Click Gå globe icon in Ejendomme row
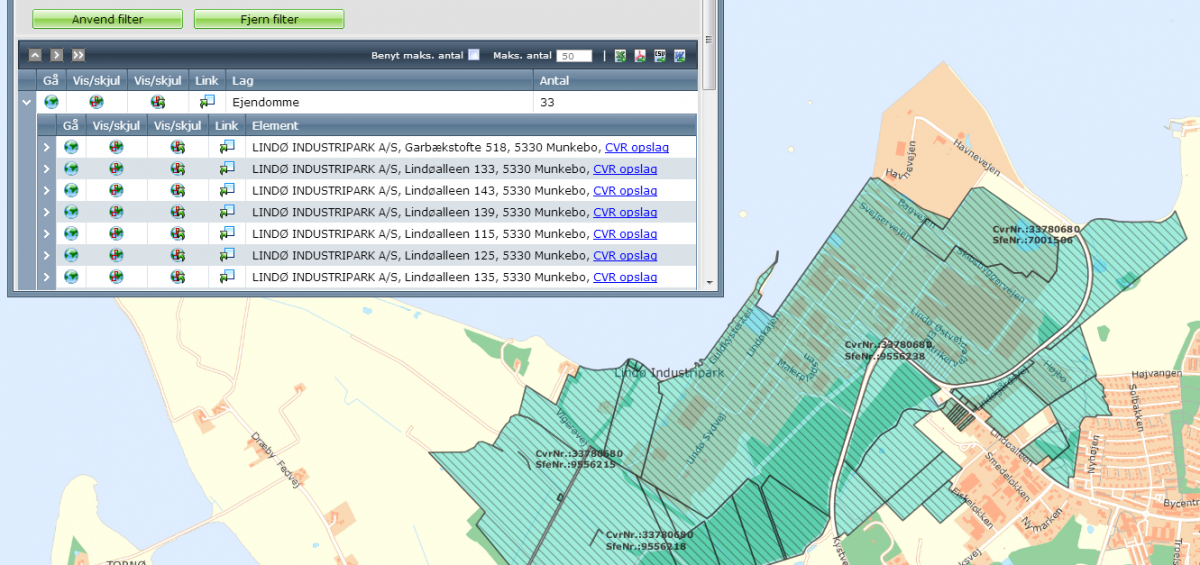Image resolution: width=1200 pixels, height=565 pixels. coord(51,102)
